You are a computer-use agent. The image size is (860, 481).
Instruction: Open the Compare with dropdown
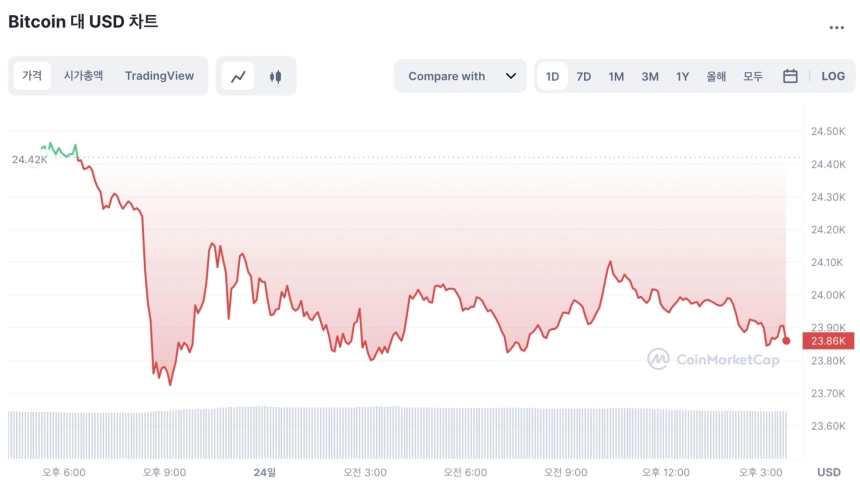[460, 76]
